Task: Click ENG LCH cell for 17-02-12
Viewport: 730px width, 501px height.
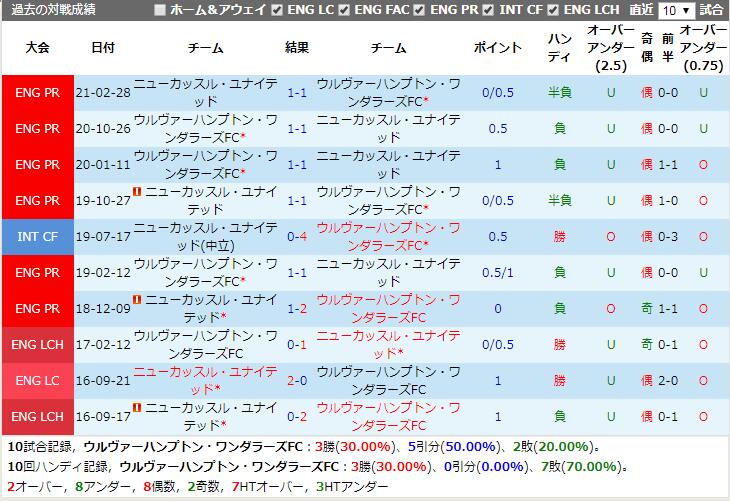Action: [x=38, y=345]
